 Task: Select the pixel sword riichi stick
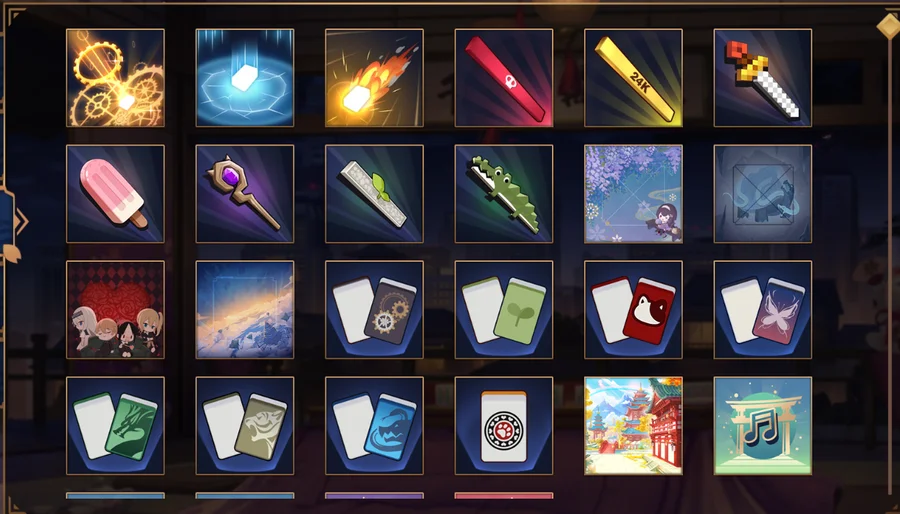tap(763, 78)
